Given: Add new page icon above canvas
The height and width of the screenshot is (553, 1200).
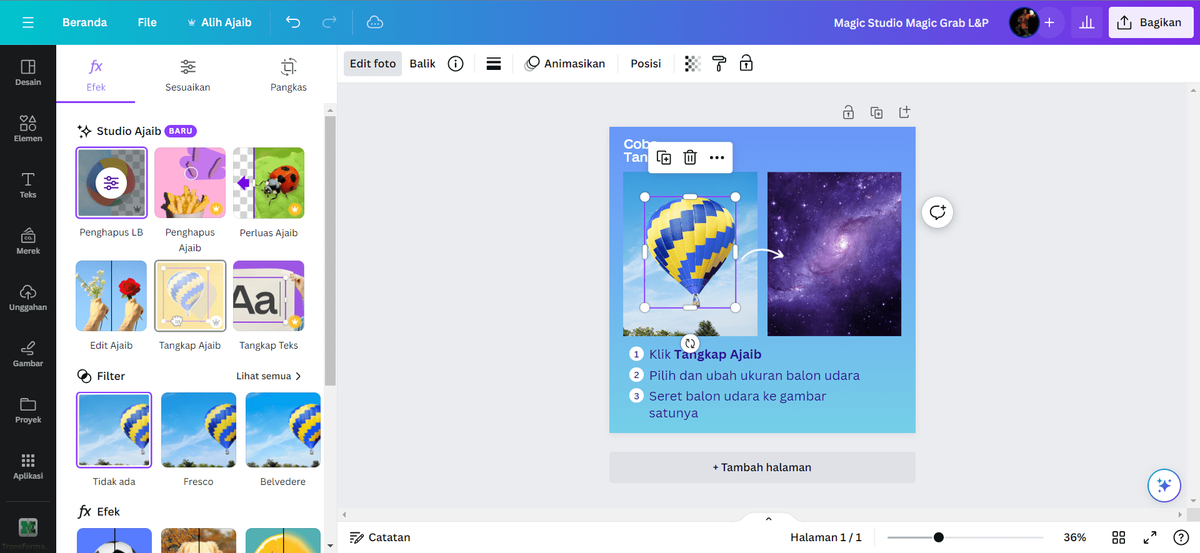Looking at the screenshot, I should 904,112.
